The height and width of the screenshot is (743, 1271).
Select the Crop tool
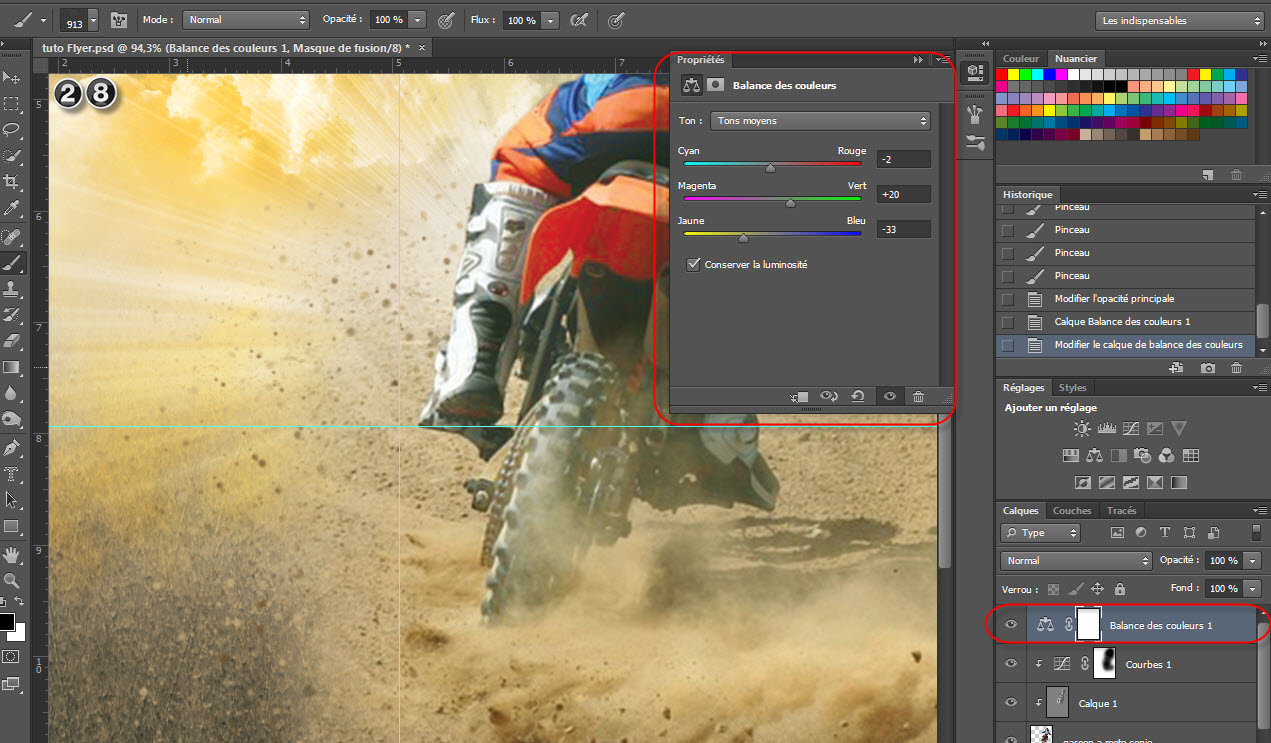click(x=12, y=182)
